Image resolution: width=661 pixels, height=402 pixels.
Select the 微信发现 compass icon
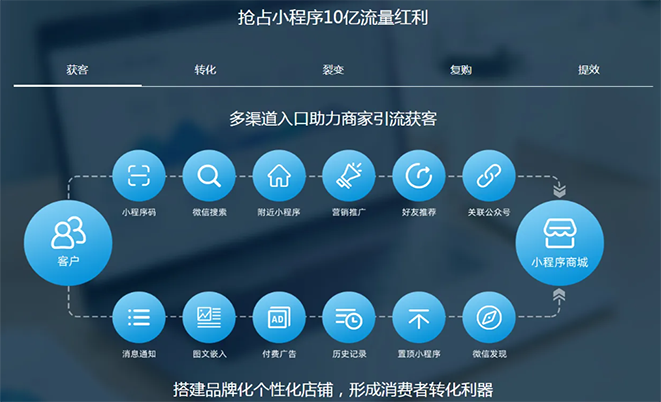489,319
